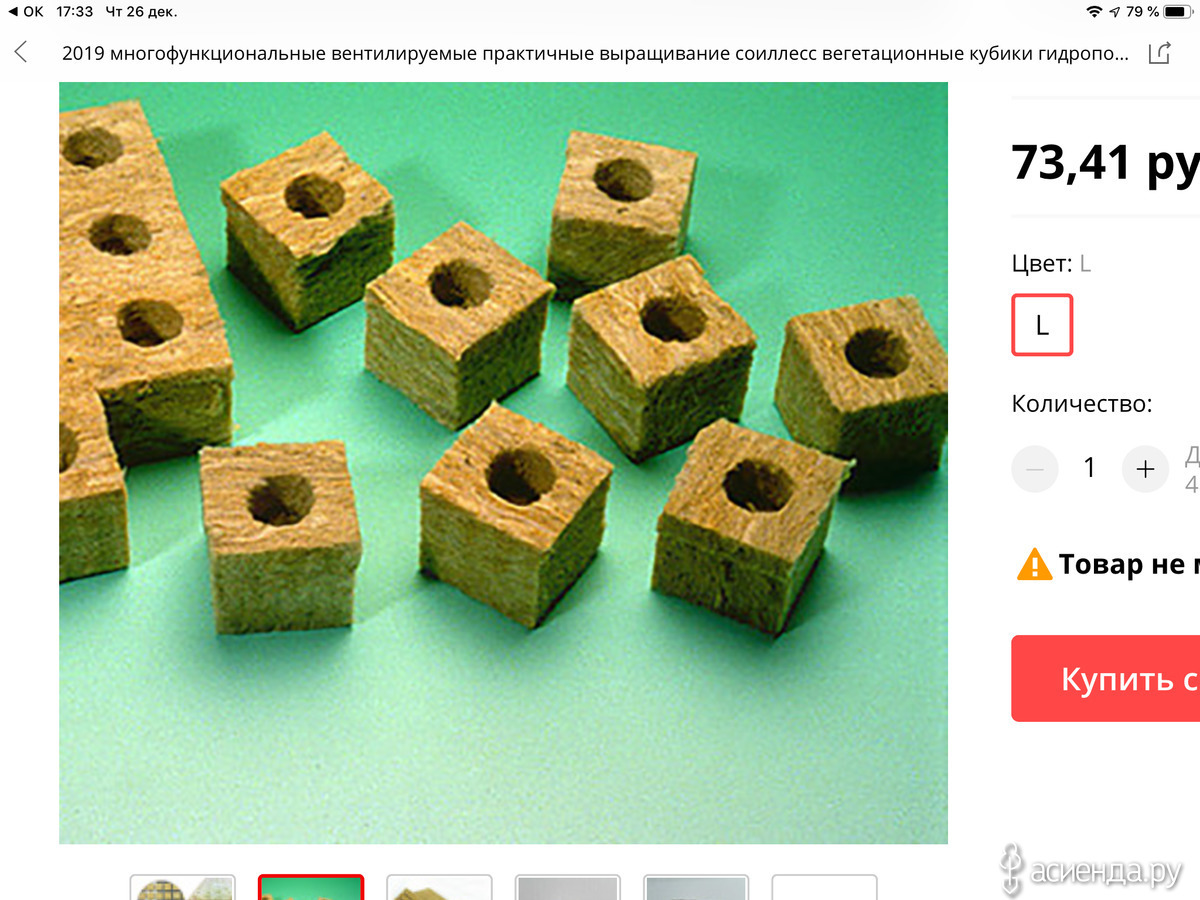
Task: Tap the share icon in header
Action: pyautogui.click(x=1159, y=52)
